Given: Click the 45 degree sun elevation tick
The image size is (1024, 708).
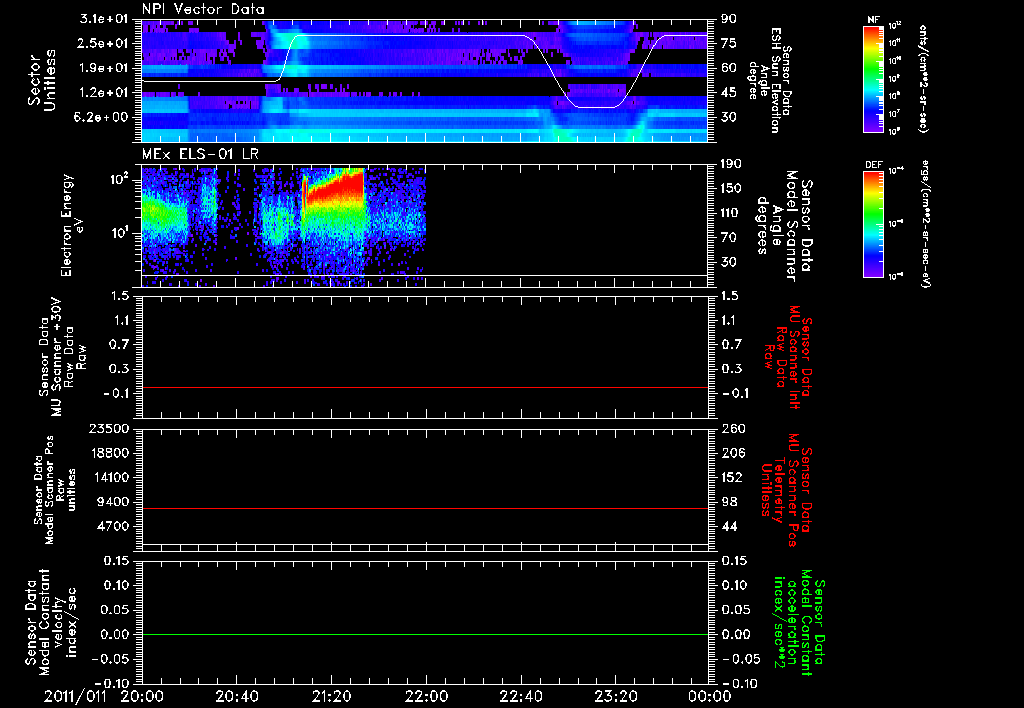Looking at the screenshot, I should click(729, 93).
